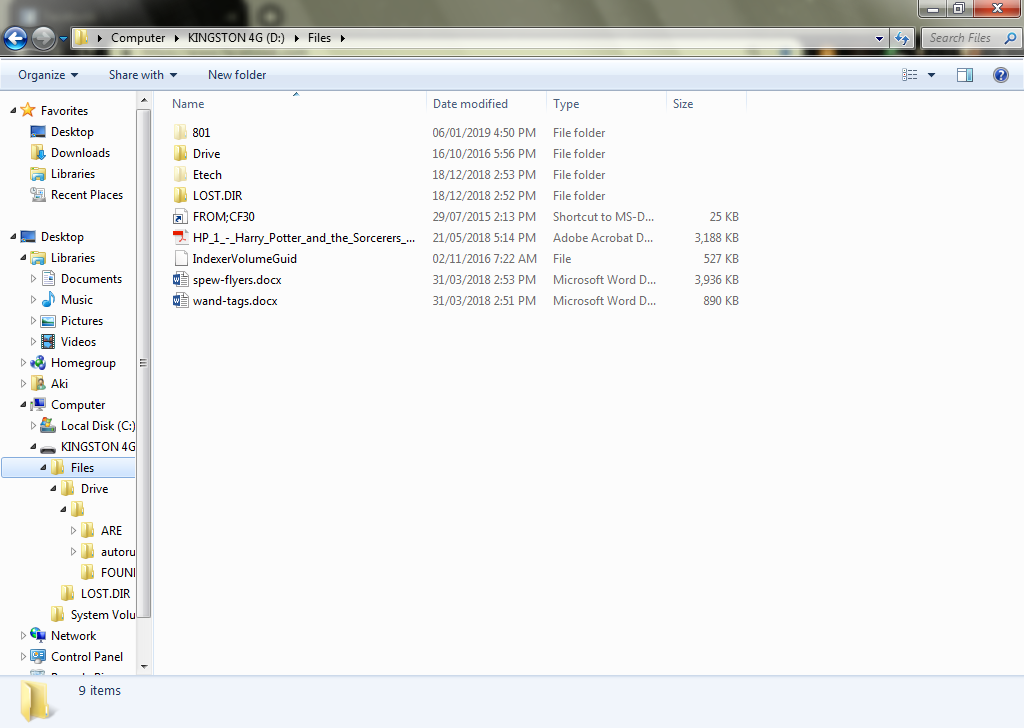Open the Help question mark icon
Image resolution: width=1024 pixels, height=728 pixels.
coord(1000,74)
